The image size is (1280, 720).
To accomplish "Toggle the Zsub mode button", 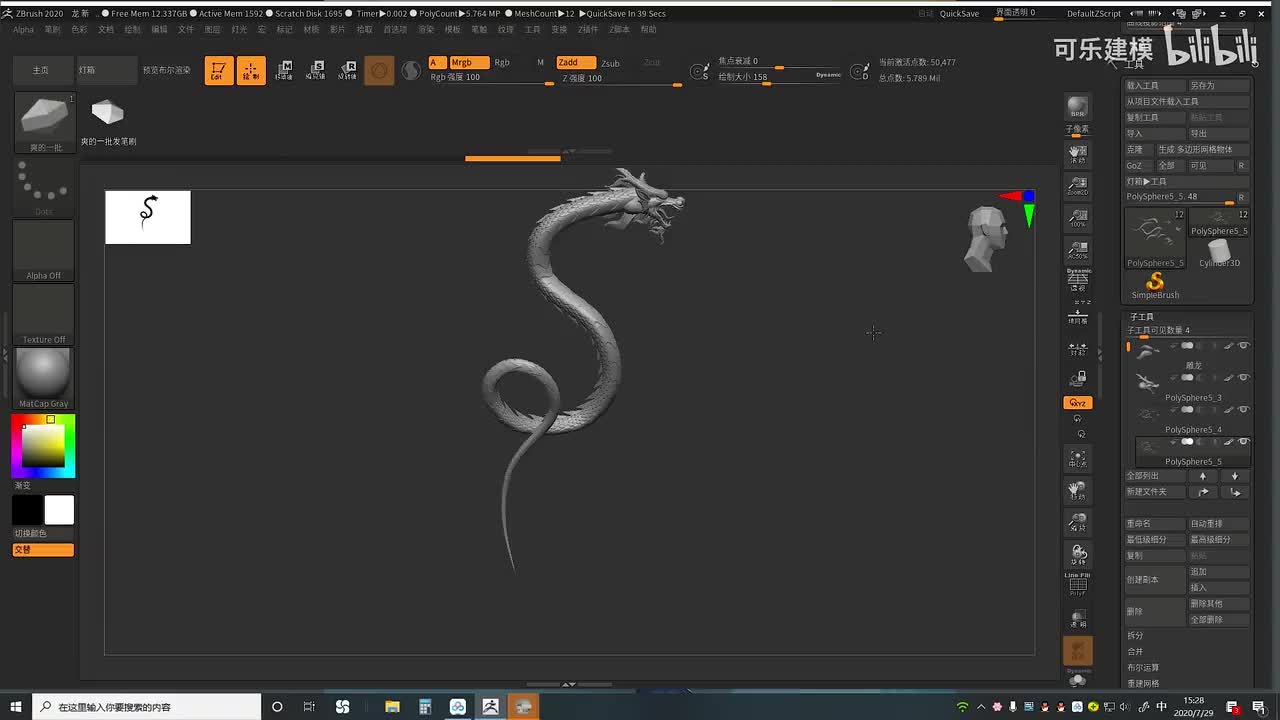I will click(x=610, y=63).
